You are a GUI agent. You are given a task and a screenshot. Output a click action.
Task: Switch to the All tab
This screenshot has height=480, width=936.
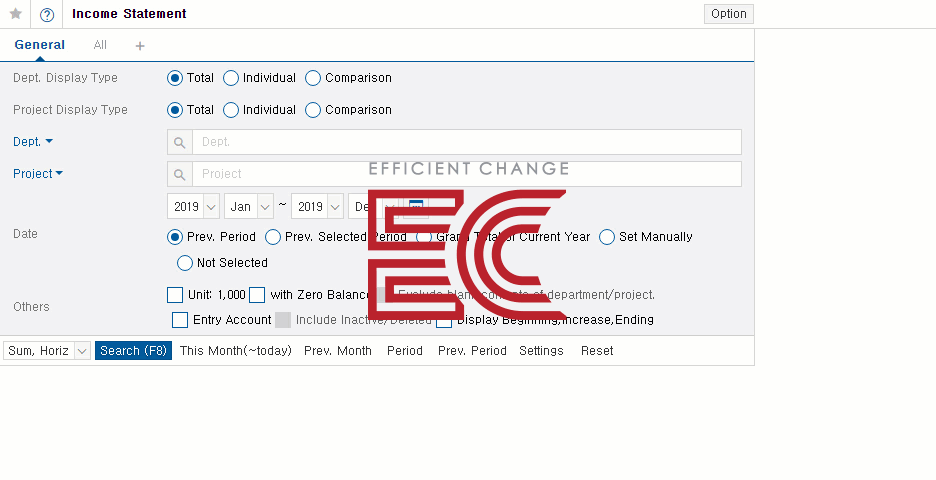point(100,45)
